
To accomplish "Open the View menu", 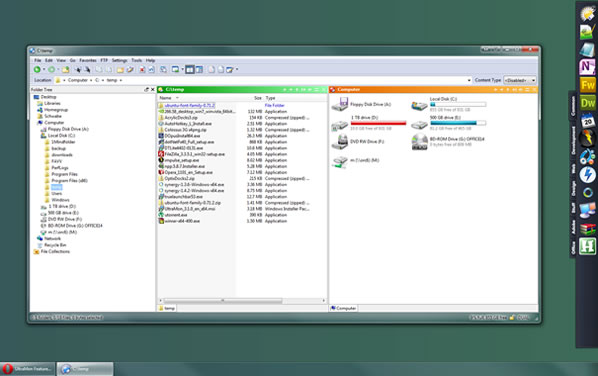I will coord(61,60).
